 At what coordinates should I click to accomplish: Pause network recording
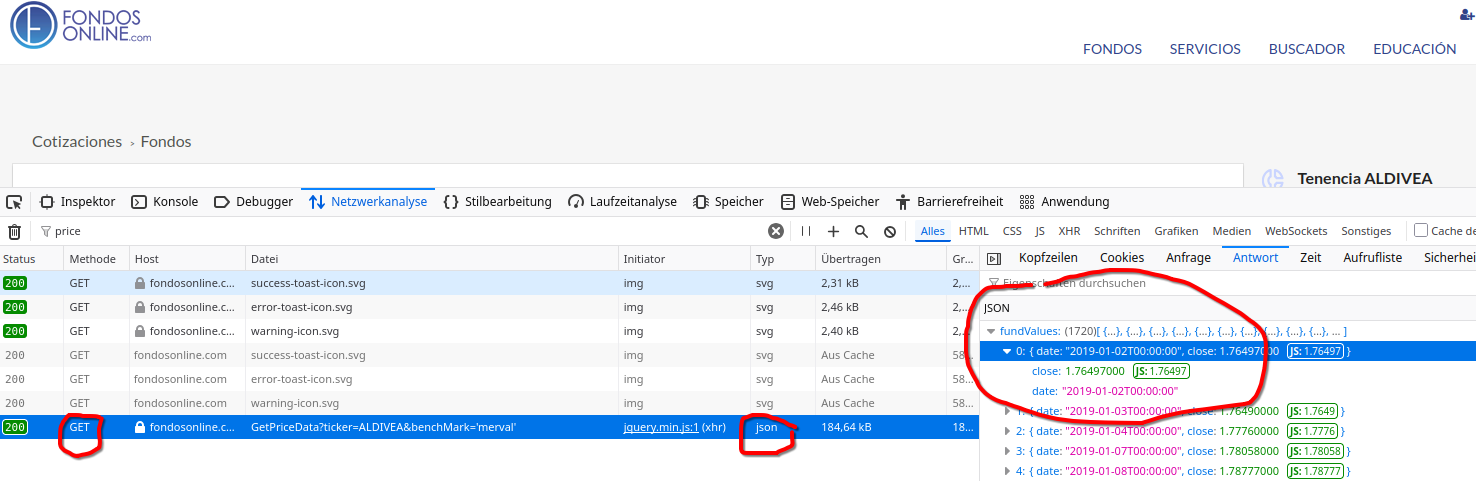806,231
